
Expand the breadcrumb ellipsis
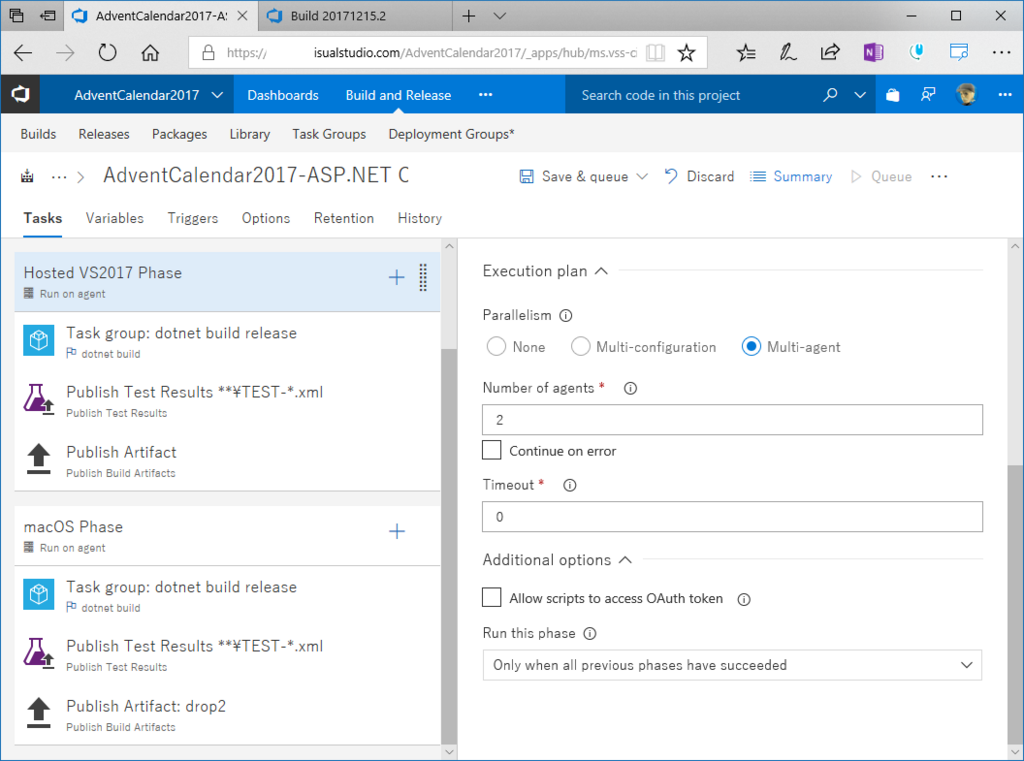pos(59,177)
